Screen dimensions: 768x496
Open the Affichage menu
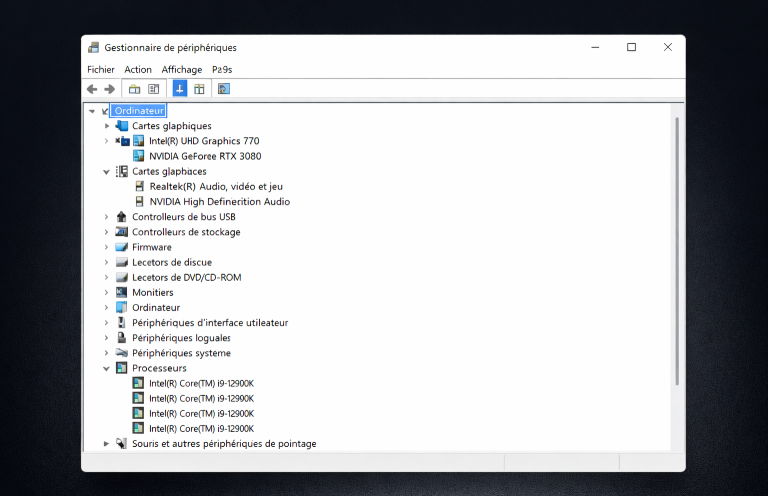182,70
